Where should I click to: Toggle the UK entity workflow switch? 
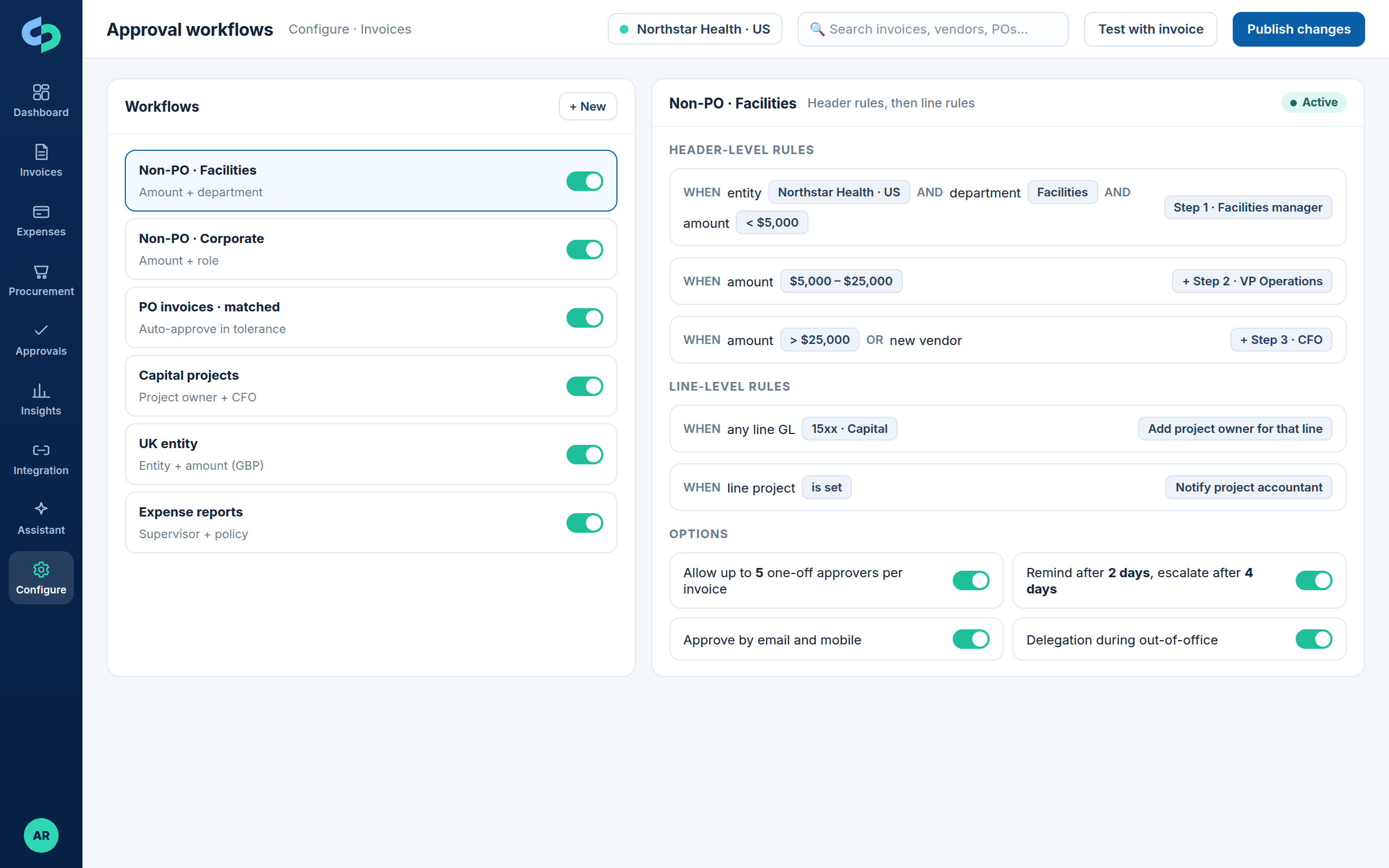click(584, 455)
